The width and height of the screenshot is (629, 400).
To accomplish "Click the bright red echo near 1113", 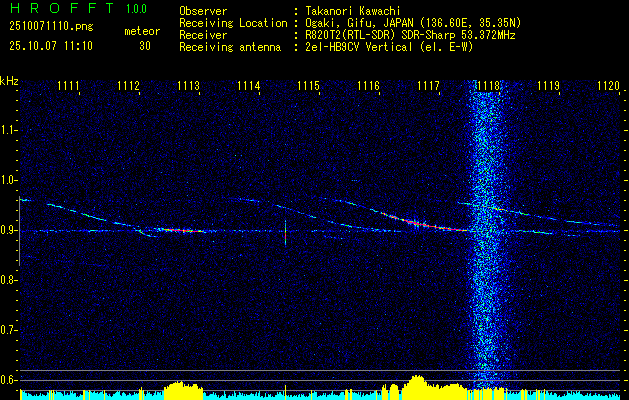I will [x=183, y=230].
